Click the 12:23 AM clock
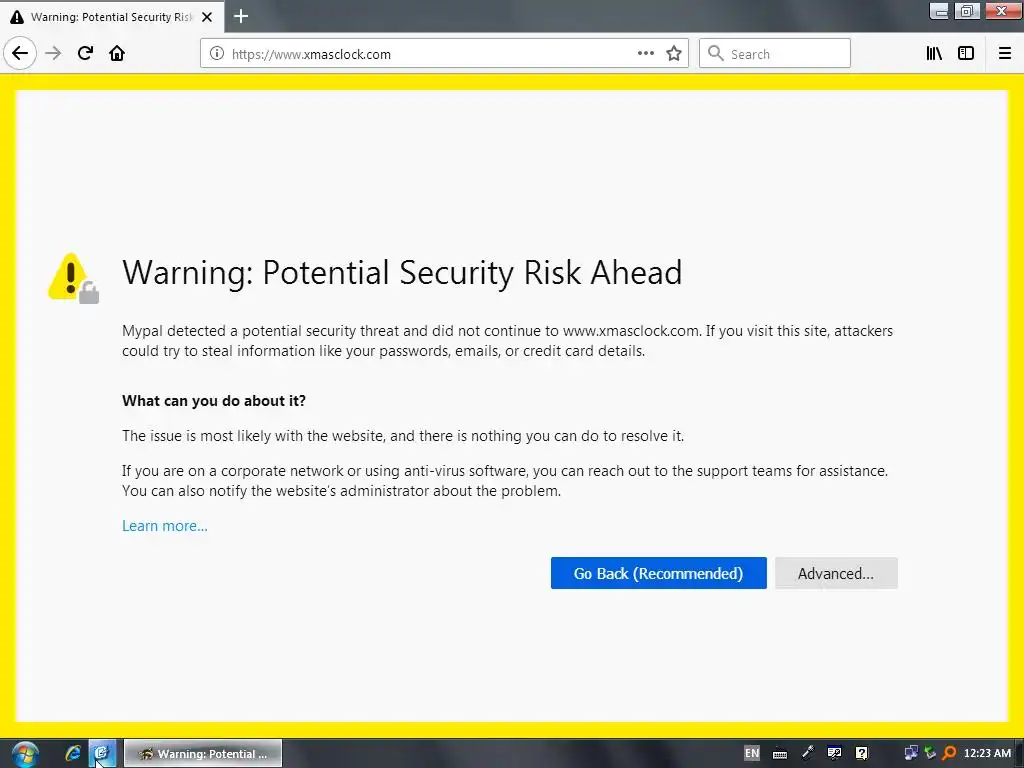The height and width of the screenshot is (768, 1024). click(x=987, y=753)
